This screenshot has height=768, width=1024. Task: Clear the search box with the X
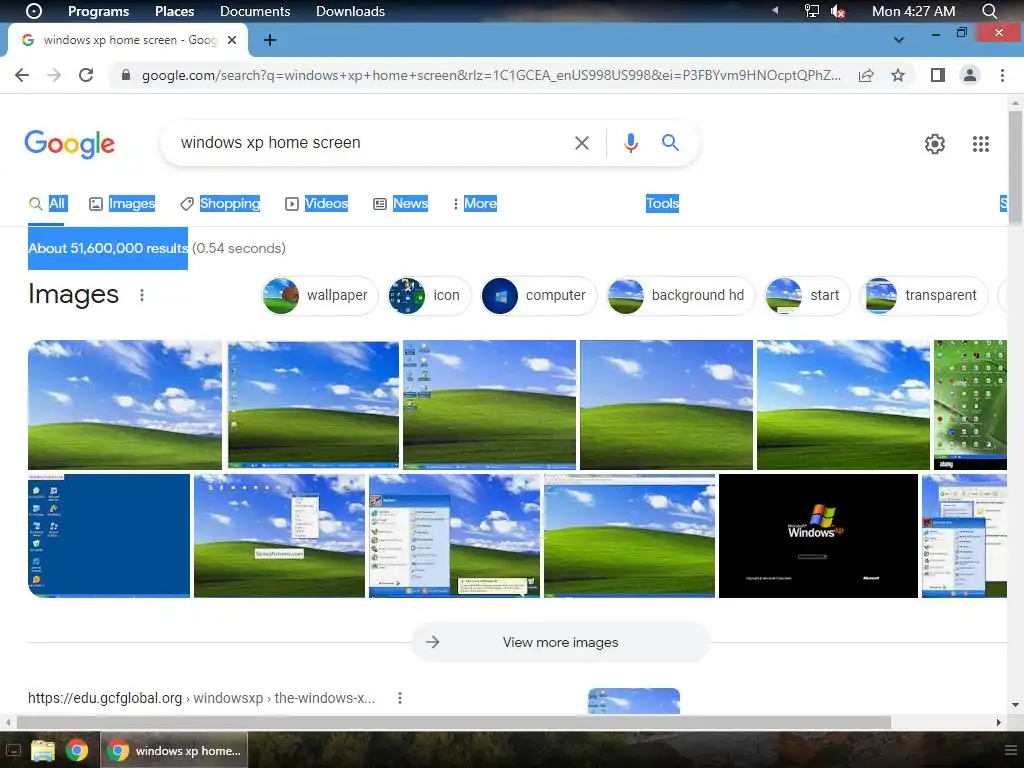pos(581,143)
